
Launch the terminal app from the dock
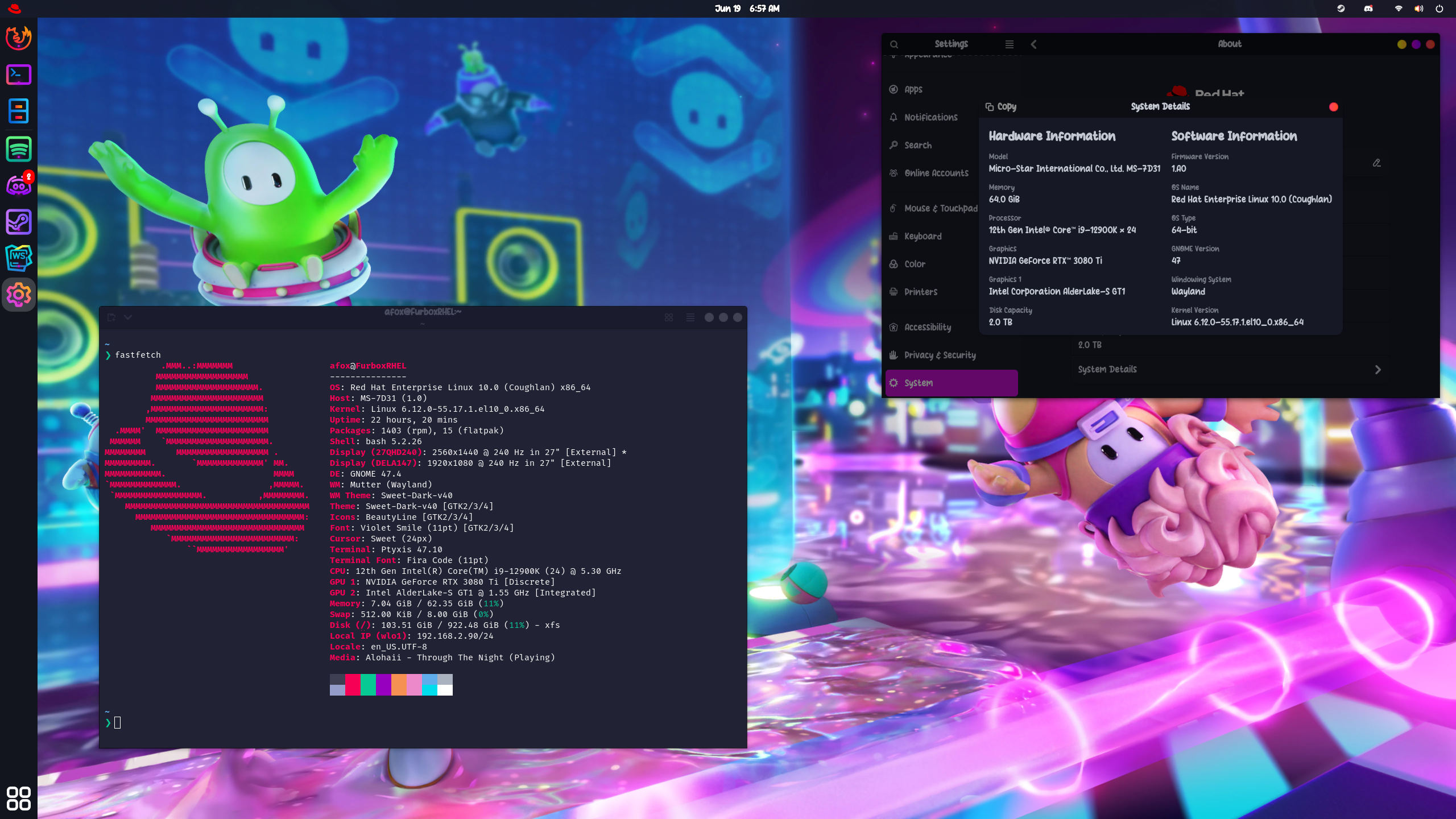tap(19, 75)
